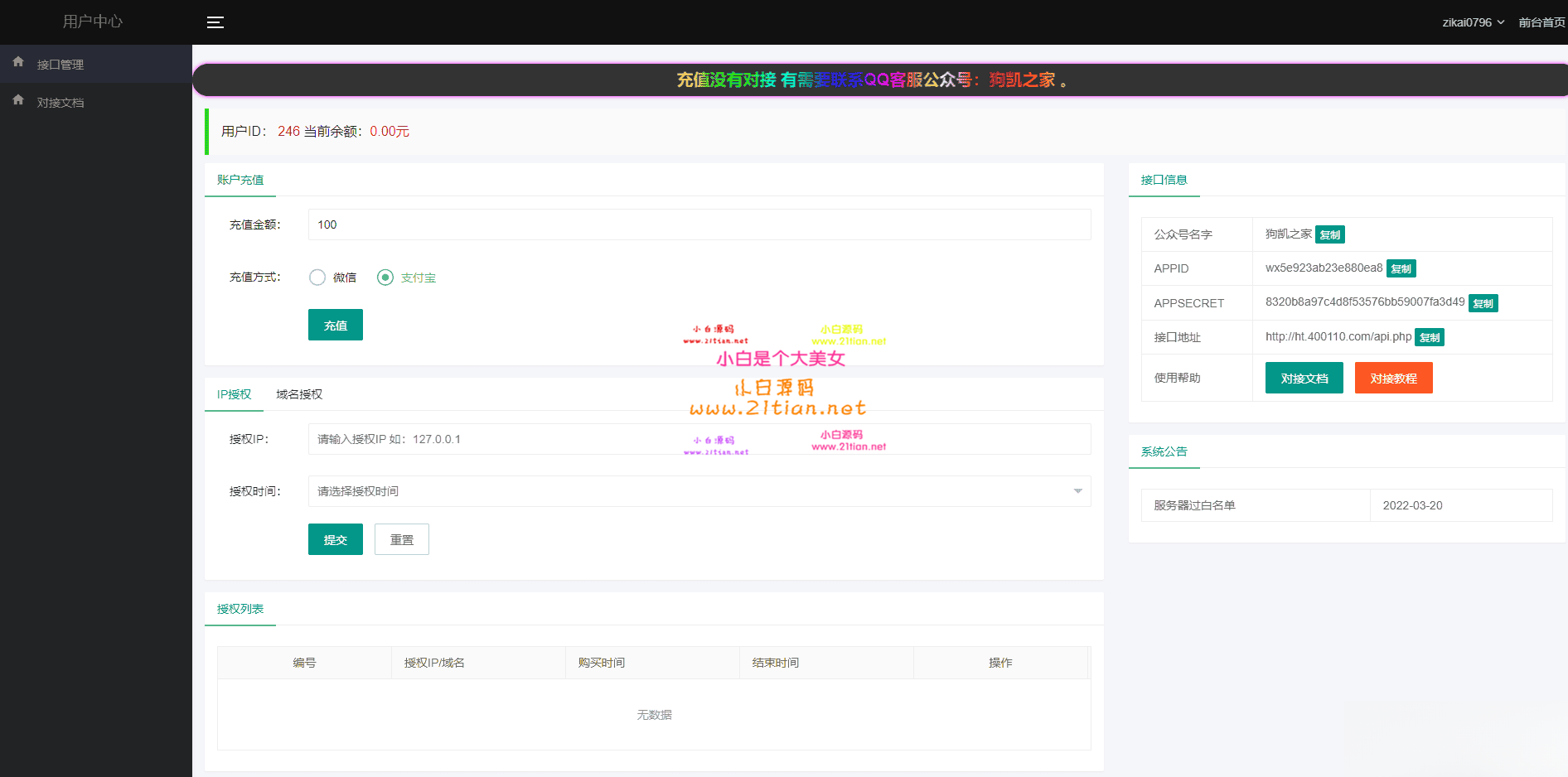Viewport: 1568px width, 777px height.
Task: Copy the APPSECRET using 复制
Action: [x=1483, y=303]
